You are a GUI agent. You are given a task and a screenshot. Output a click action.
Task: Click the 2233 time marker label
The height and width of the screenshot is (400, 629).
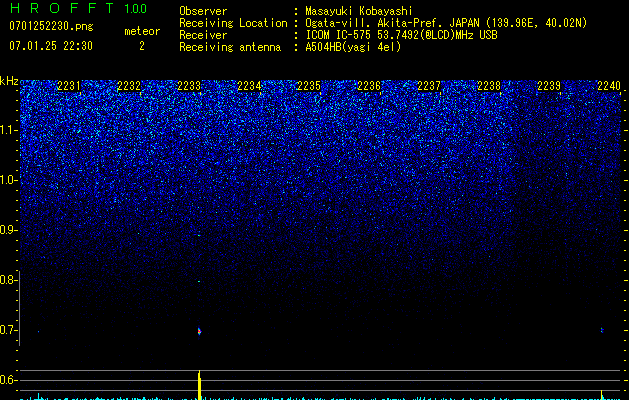(189, 86)
